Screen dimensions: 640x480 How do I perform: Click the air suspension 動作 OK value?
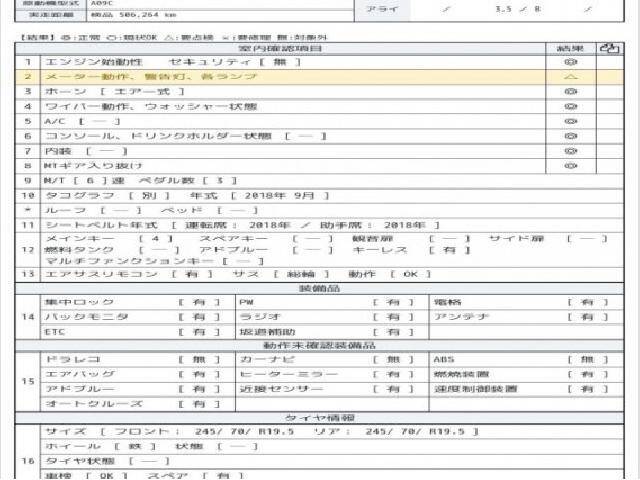[410, 273]
